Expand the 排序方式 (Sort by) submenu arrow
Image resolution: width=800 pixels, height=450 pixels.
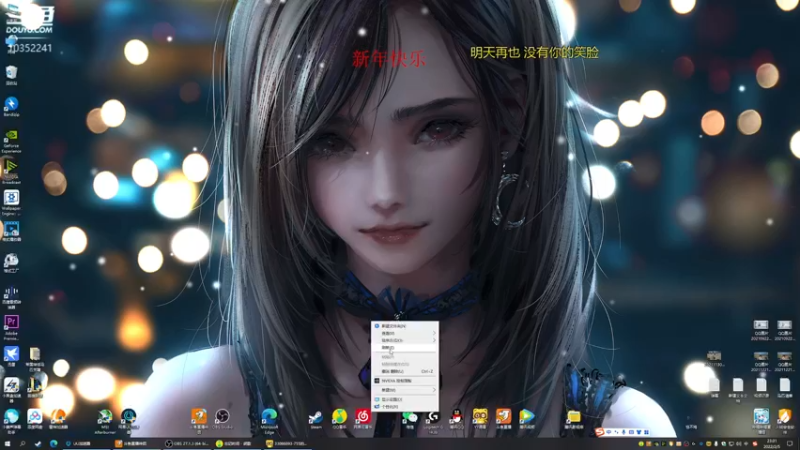tap(434, 340)
